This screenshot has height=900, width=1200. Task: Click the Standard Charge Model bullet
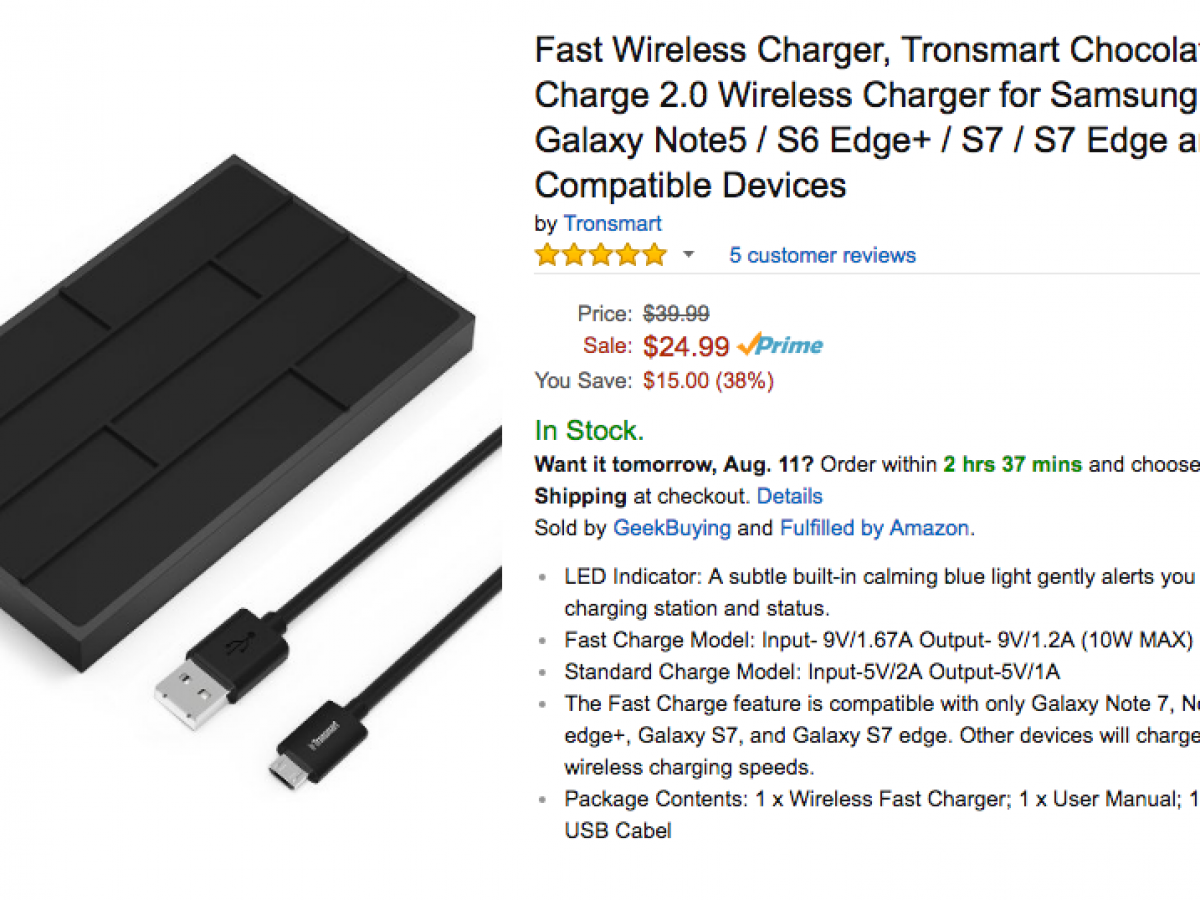(x=812, y=672)
